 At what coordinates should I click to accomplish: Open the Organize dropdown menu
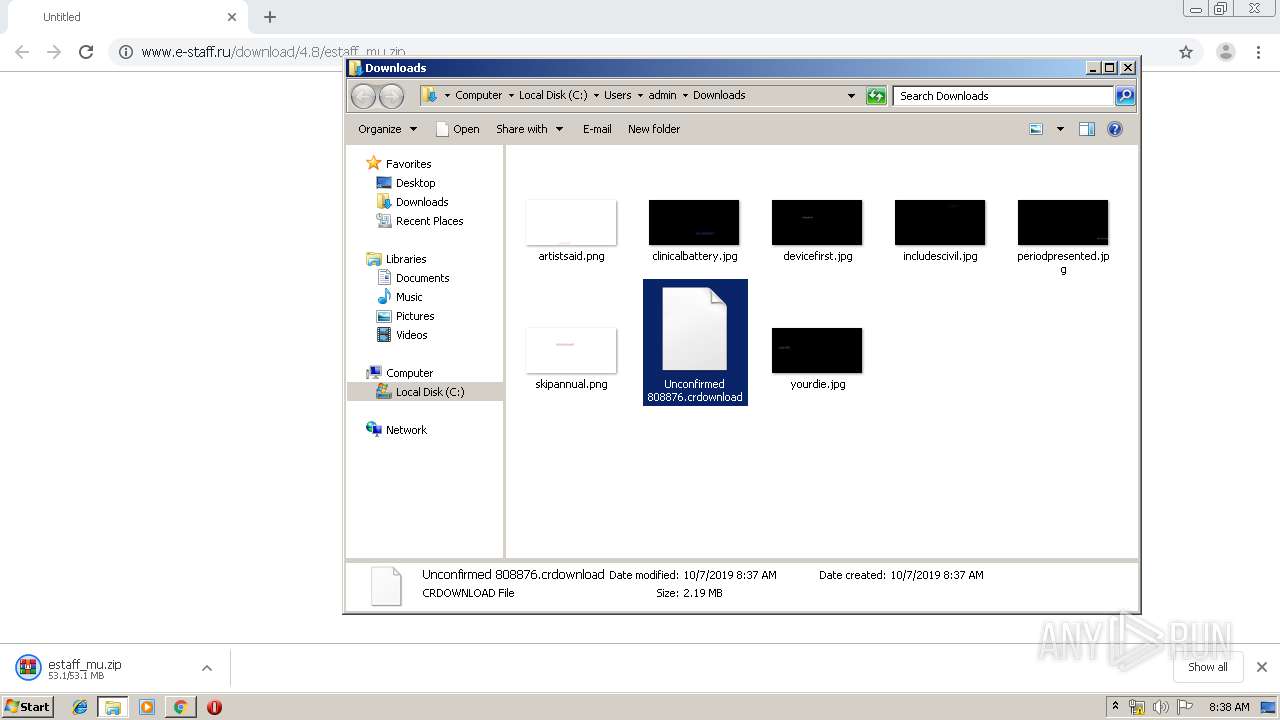click(x=387, y=129)
